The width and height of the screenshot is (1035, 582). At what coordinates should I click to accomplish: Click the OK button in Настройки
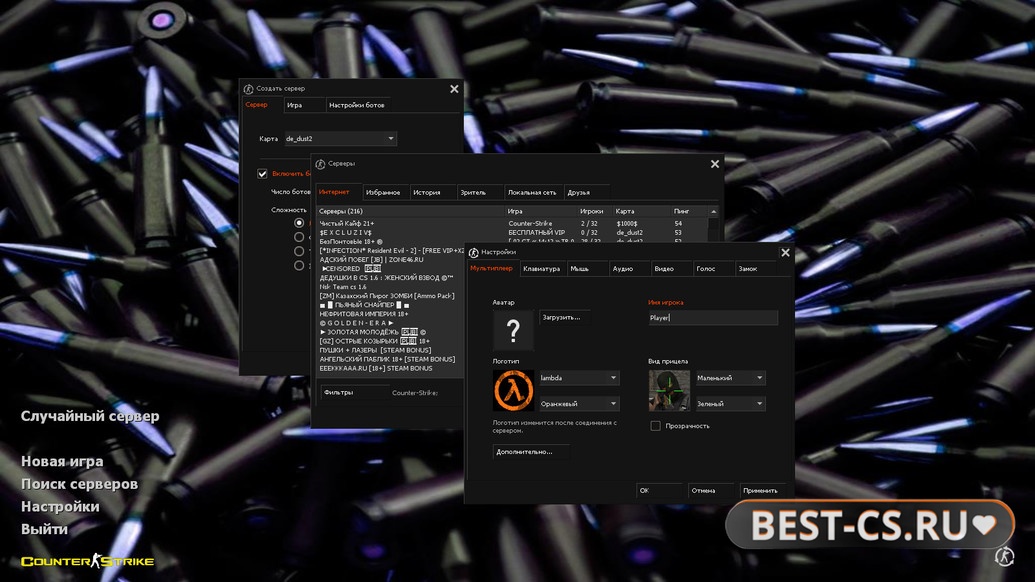coord(659,490)
